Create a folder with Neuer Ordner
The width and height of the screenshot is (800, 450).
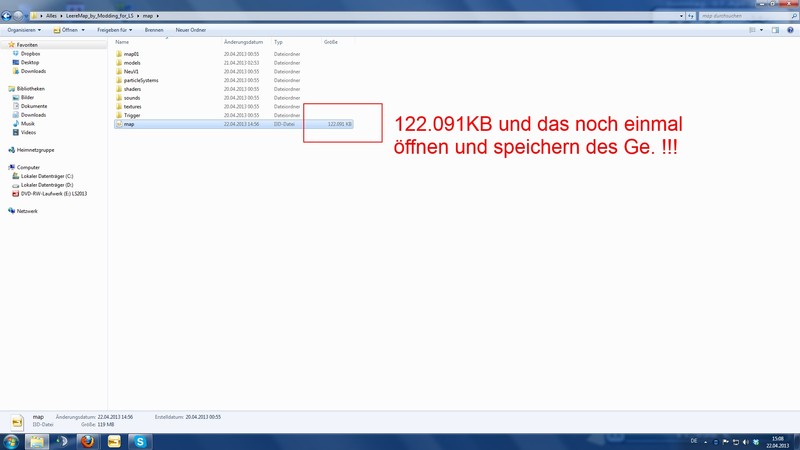click(x=191, y=30)
